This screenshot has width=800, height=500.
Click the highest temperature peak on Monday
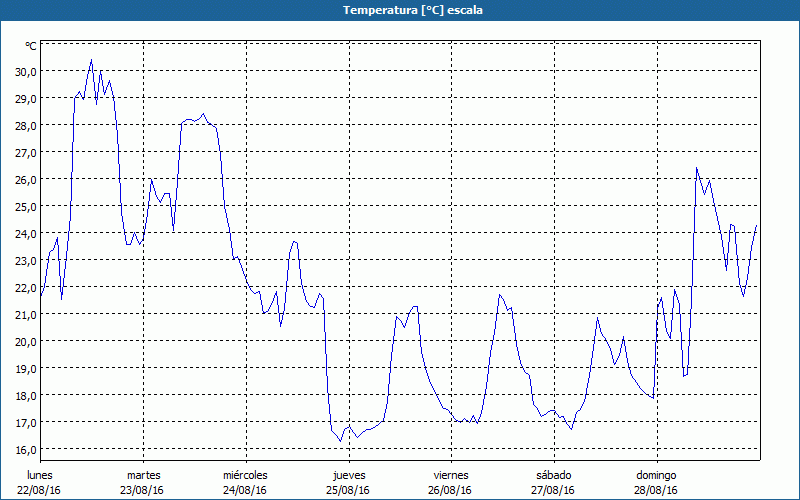91,60
